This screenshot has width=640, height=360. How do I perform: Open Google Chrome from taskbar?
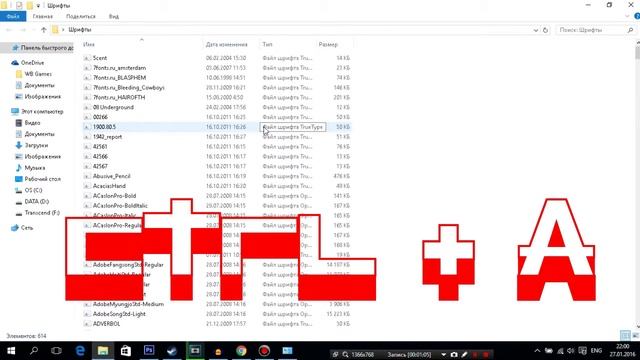click(241, 351)
